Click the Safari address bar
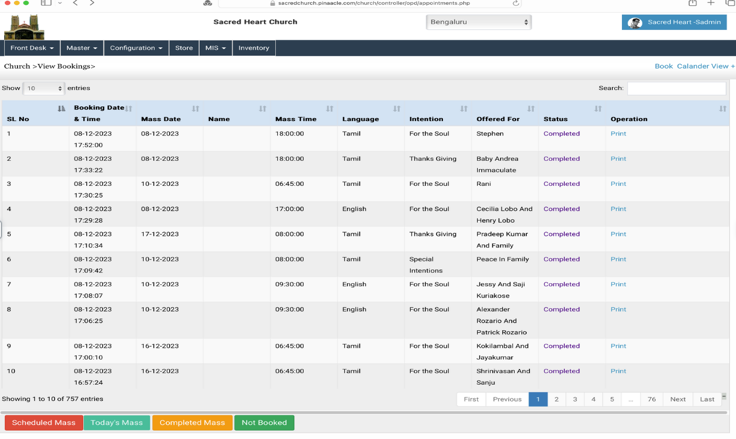 click(x=370, y=3)
